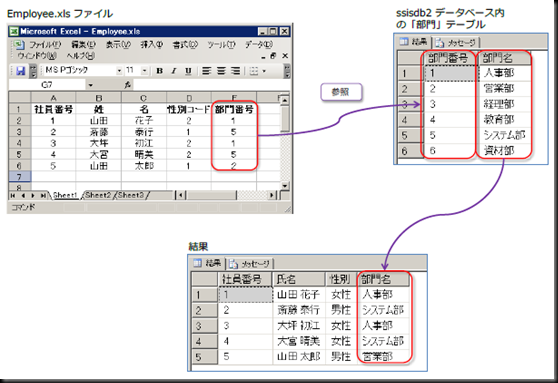Screen dimensions: 558x383
Task: Click 氏名 column header in bottom result grid
Action: coord(299,279)
